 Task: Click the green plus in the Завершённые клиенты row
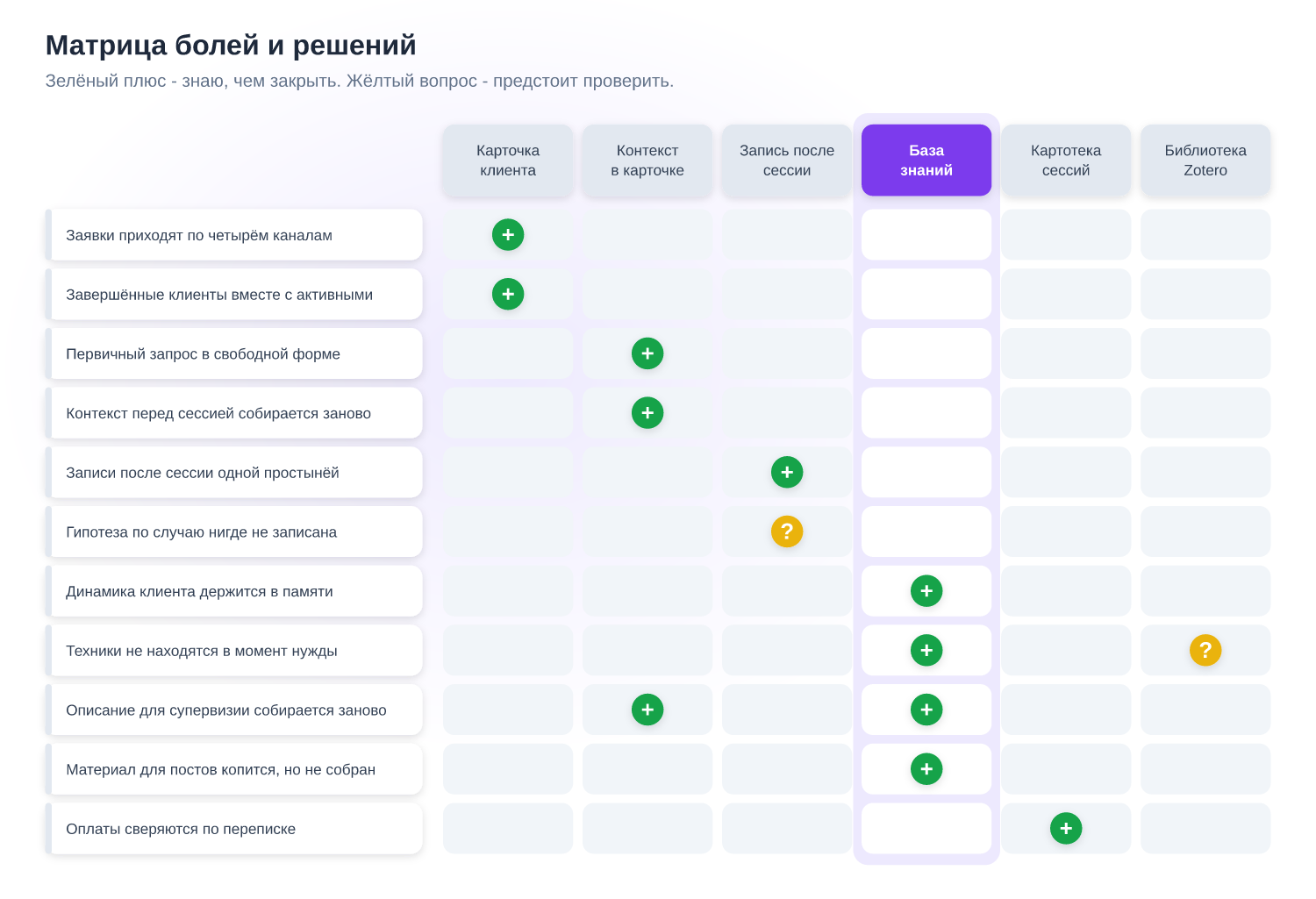[508, 294]
